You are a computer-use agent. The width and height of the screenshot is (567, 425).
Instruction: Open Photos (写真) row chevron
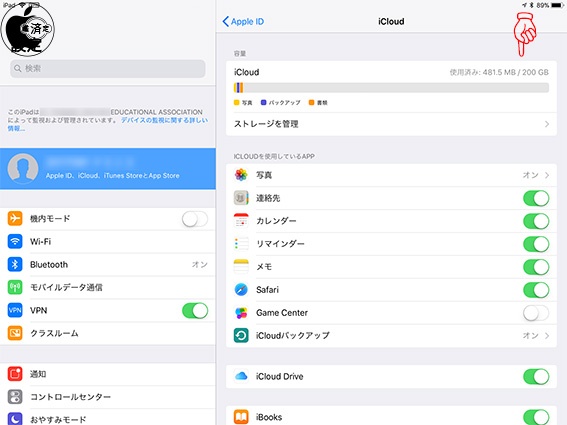(x=547, y=175)
